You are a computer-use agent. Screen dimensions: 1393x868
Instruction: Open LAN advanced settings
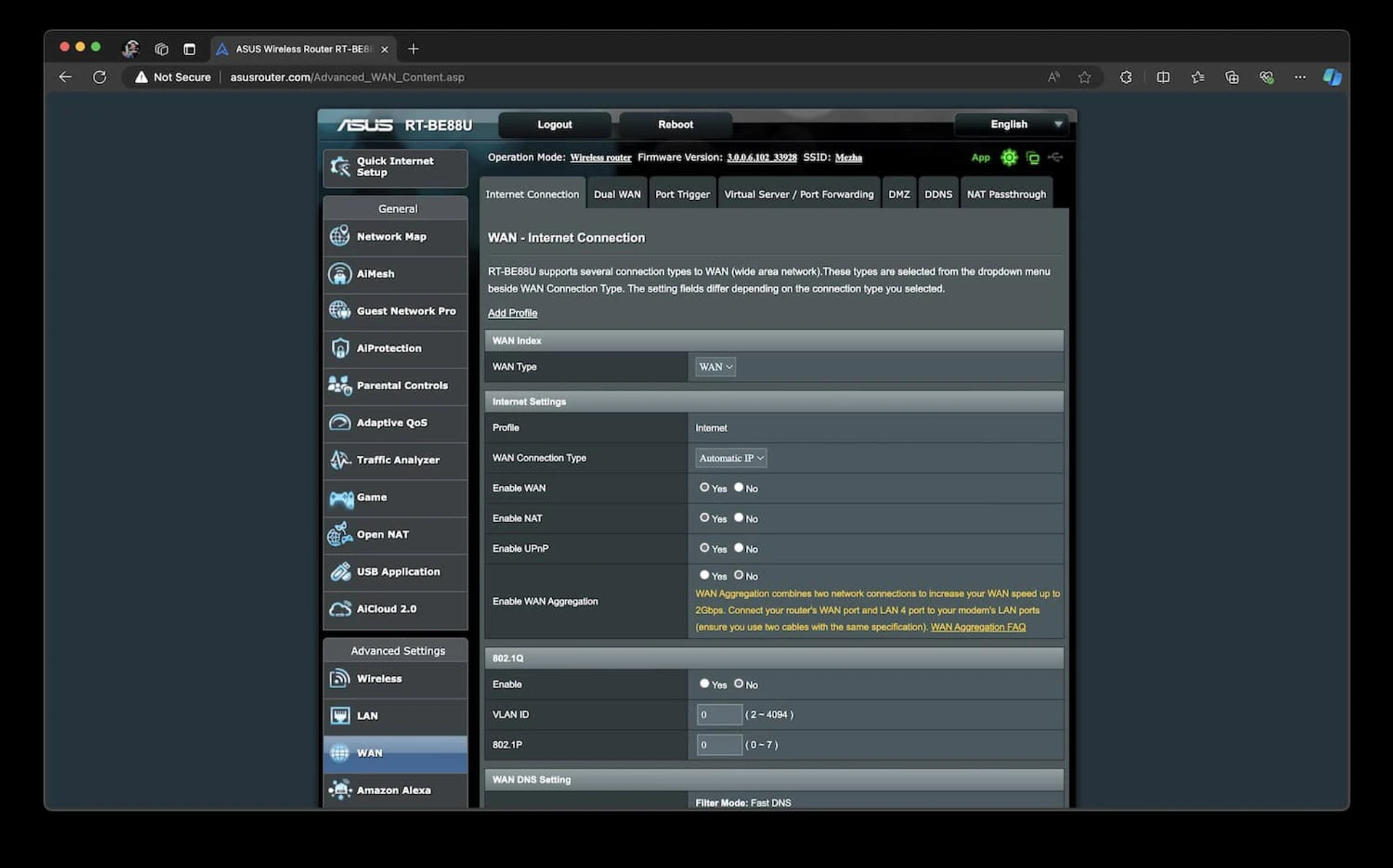pos(395,716)
